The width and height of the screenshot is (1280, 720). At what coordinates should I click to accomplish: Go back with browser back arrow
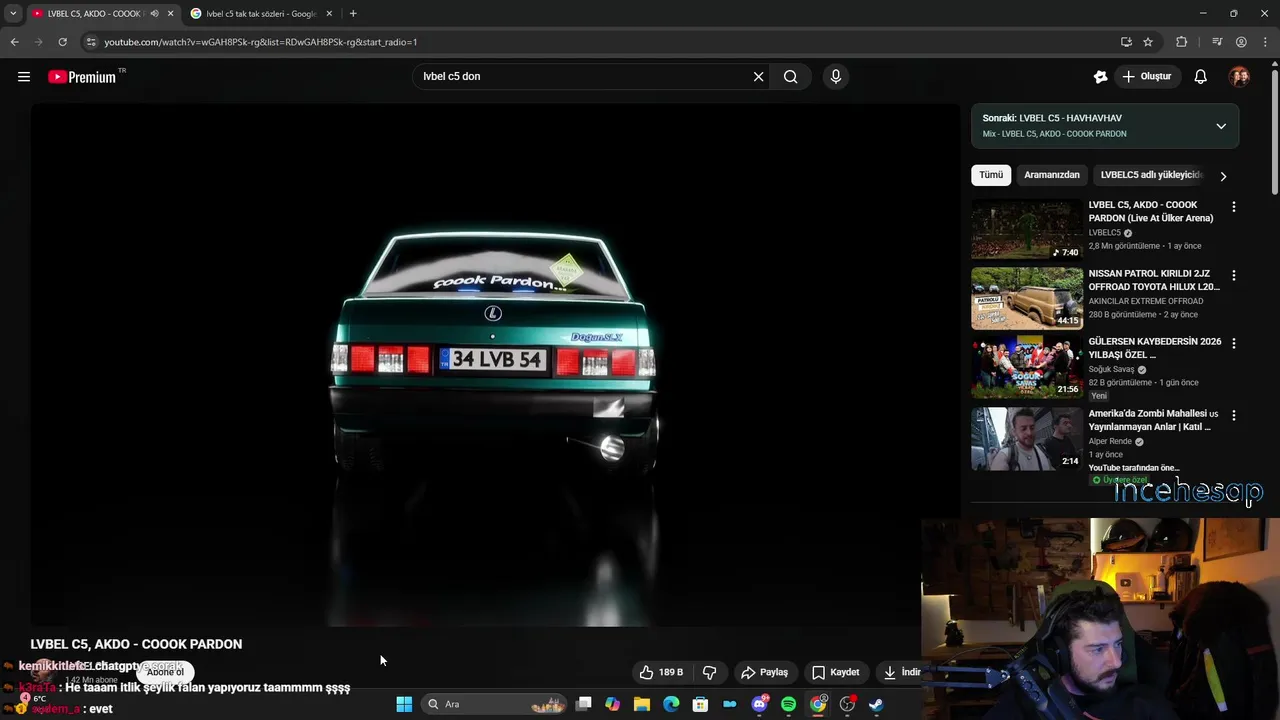coord(14,42)
